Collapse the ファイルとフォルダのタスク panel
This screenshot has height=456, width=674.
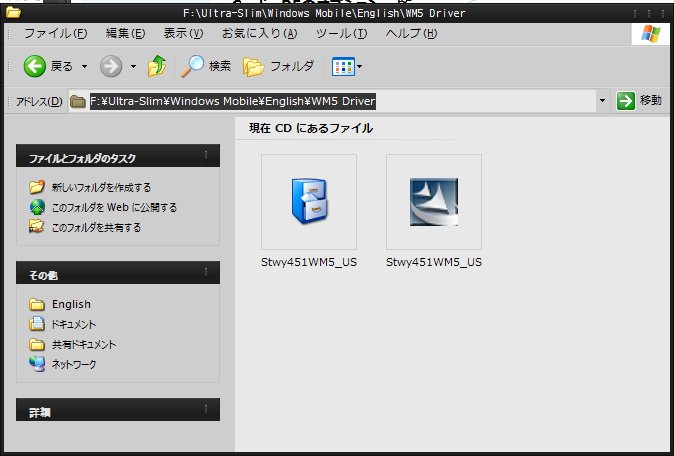pyautogui.click(x=206, y=155)
